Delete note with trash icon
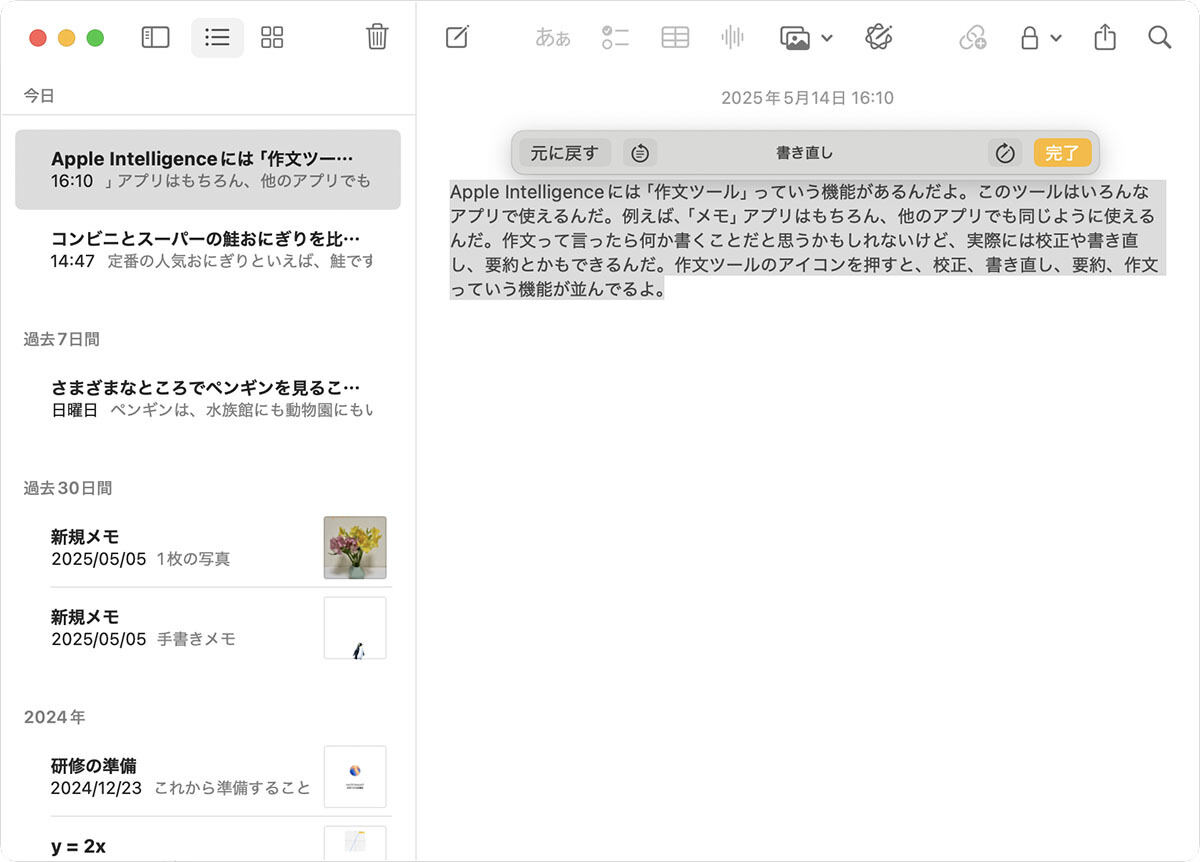Screen dimensions: 1200x862 pos(377,37)
